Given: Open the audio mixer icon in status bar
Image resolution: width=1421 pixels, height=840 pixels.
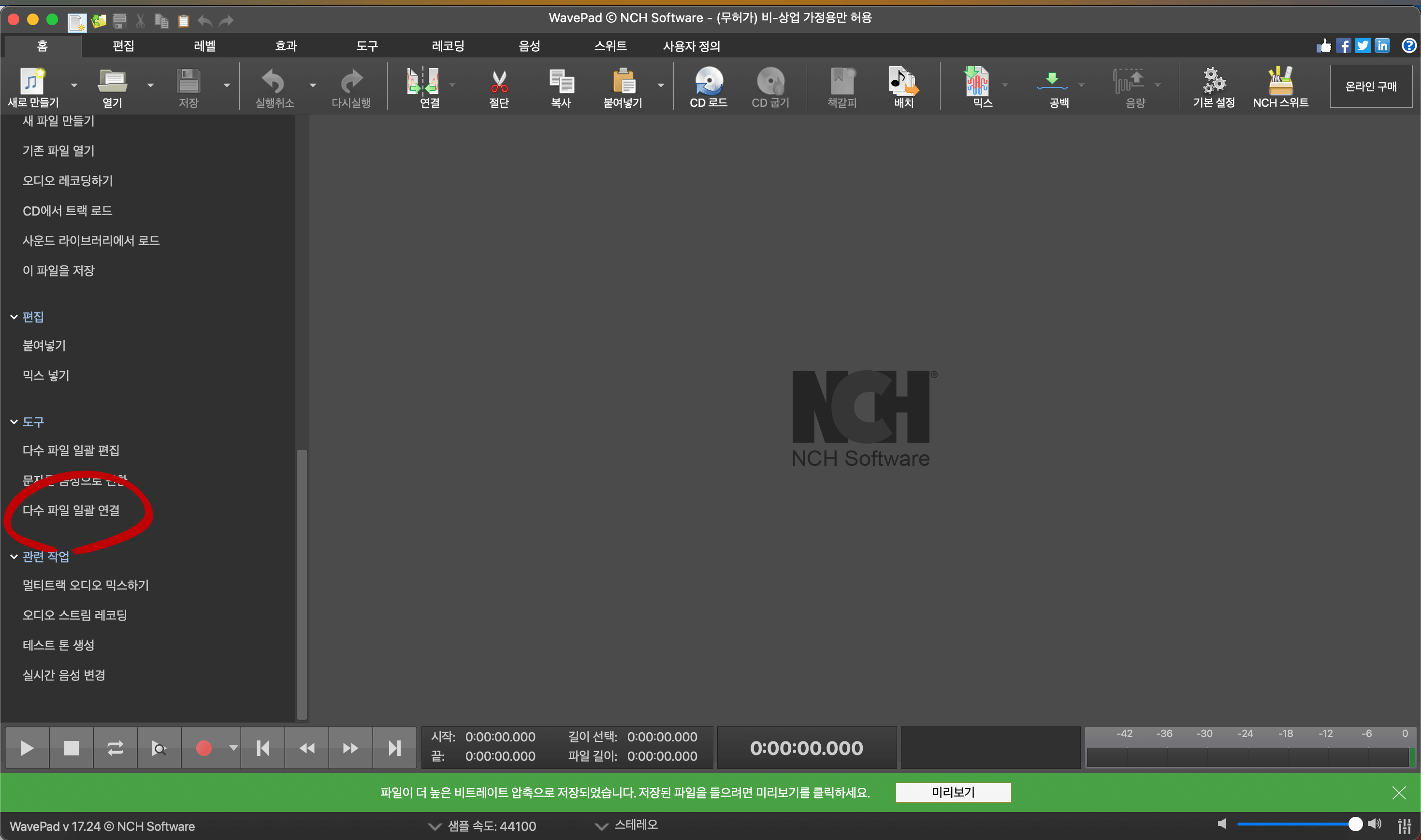Looking at the screenshot, I should point(1404,826).
